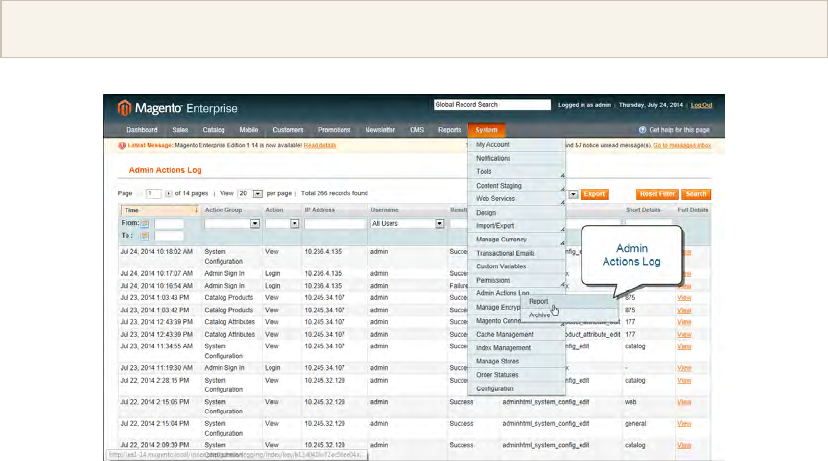Open the From date calendar icon
This screenshot has width=828, height=461.
coord(145,224)
